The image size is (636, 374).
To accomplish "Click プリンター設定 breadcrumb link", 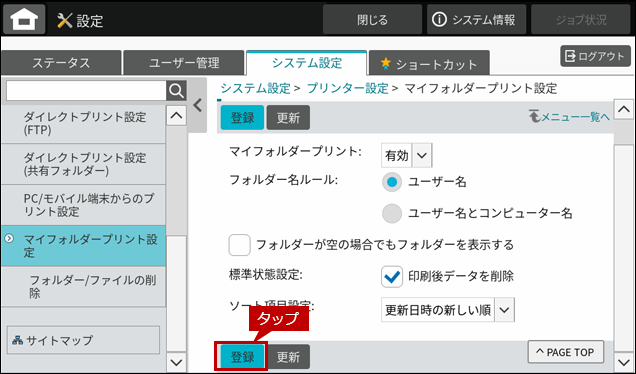I will [x=348, y=88].
